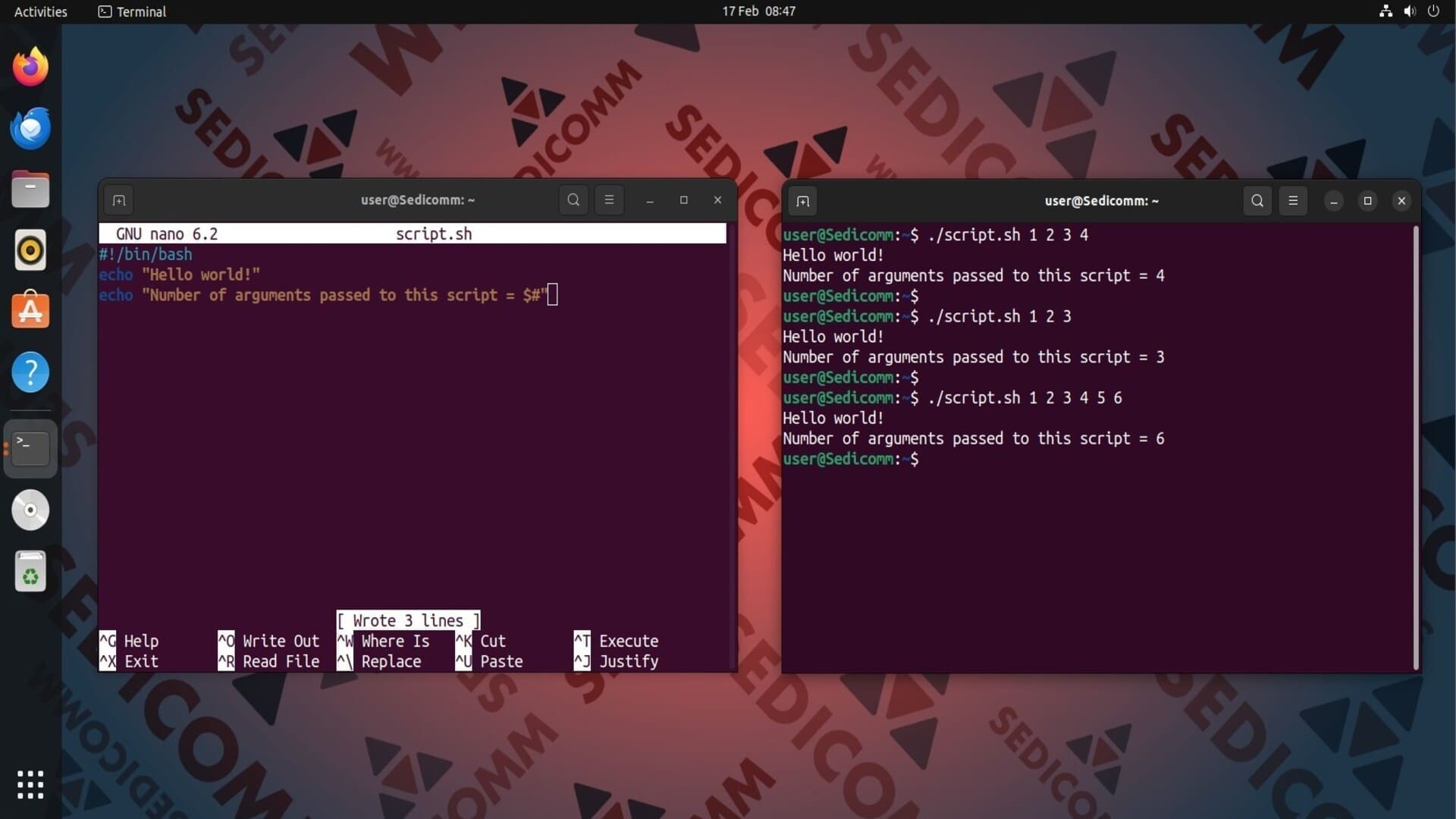Launch Firefox from the dock
This screenshot has height=819, width=1456.
point(30,67)
